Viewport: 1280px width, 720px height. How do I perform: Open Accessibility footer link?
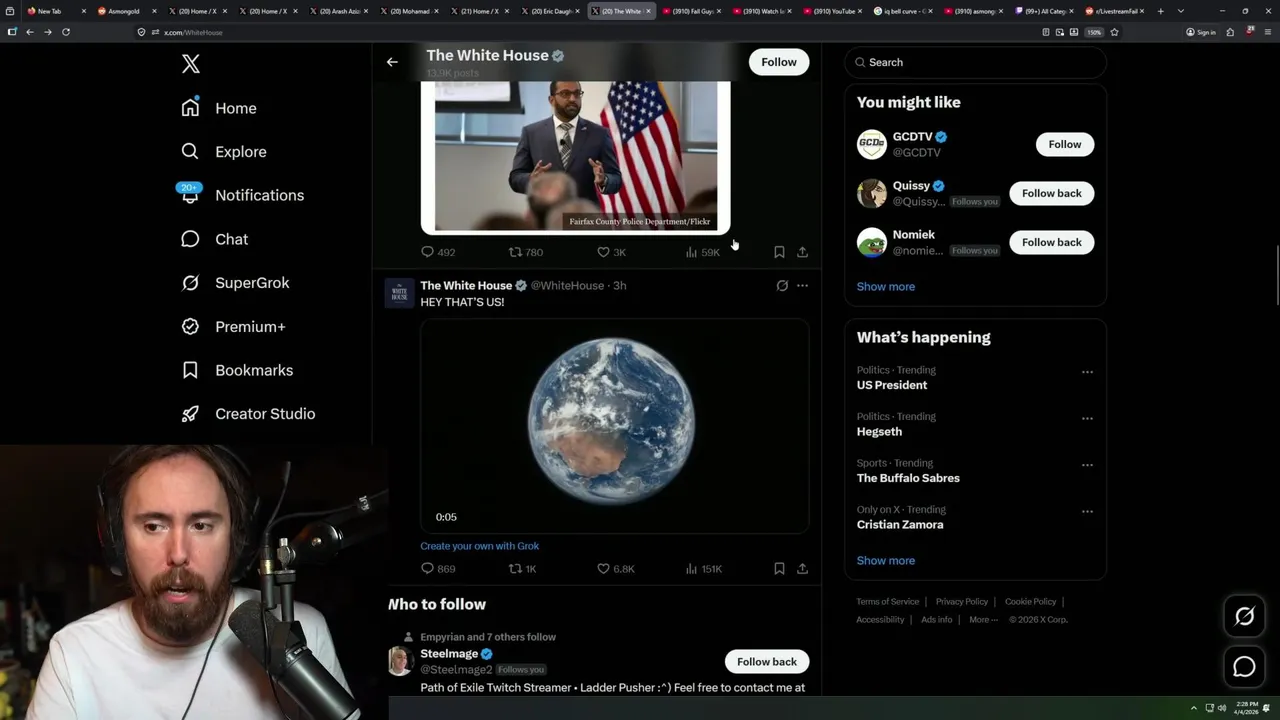pos(880,620)
